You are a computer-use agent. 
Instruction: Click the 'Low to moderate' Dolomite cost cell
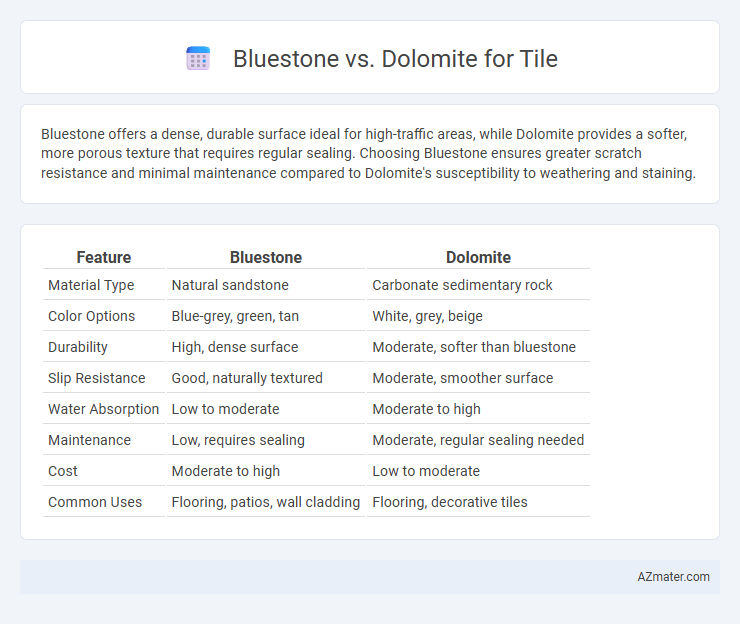click(x=426, y=471)
